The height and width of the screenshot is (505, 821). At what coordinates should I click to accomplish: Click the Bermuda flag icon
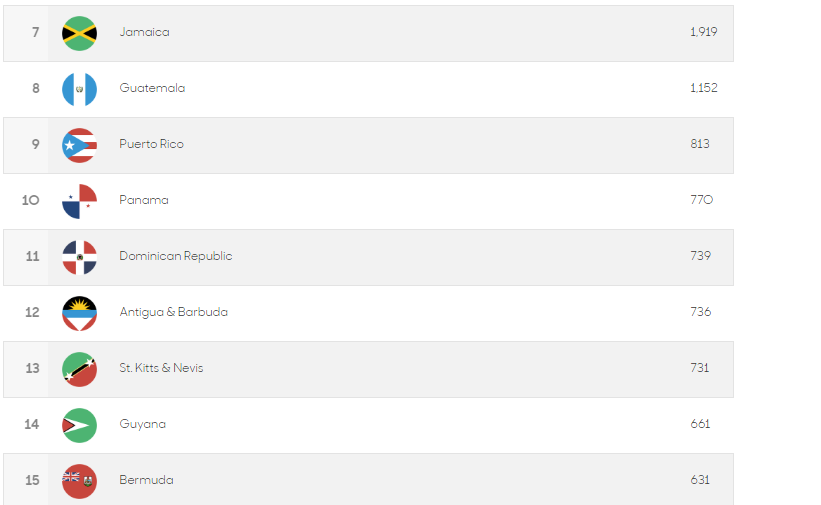(80, 481)
